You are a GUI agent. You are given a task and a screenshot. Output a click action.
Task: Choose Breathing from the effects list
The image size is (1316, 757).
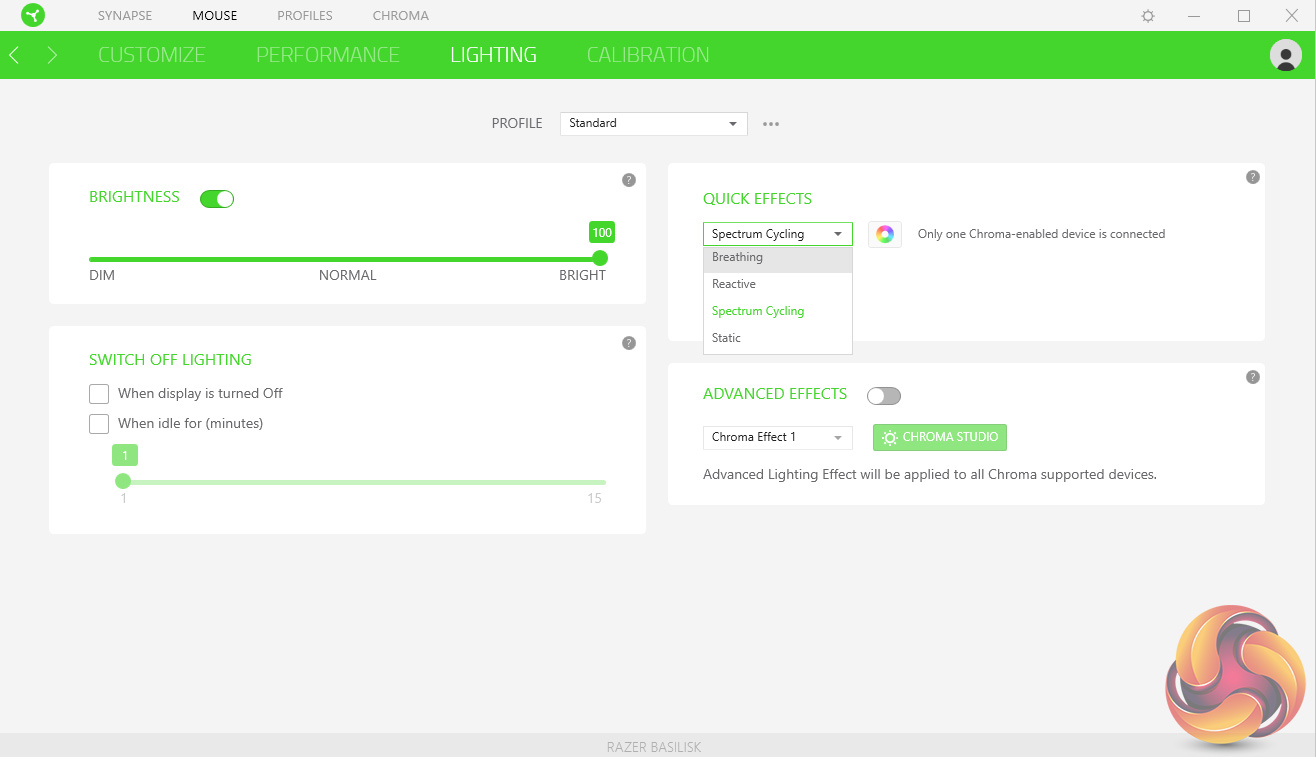point(738,258)
